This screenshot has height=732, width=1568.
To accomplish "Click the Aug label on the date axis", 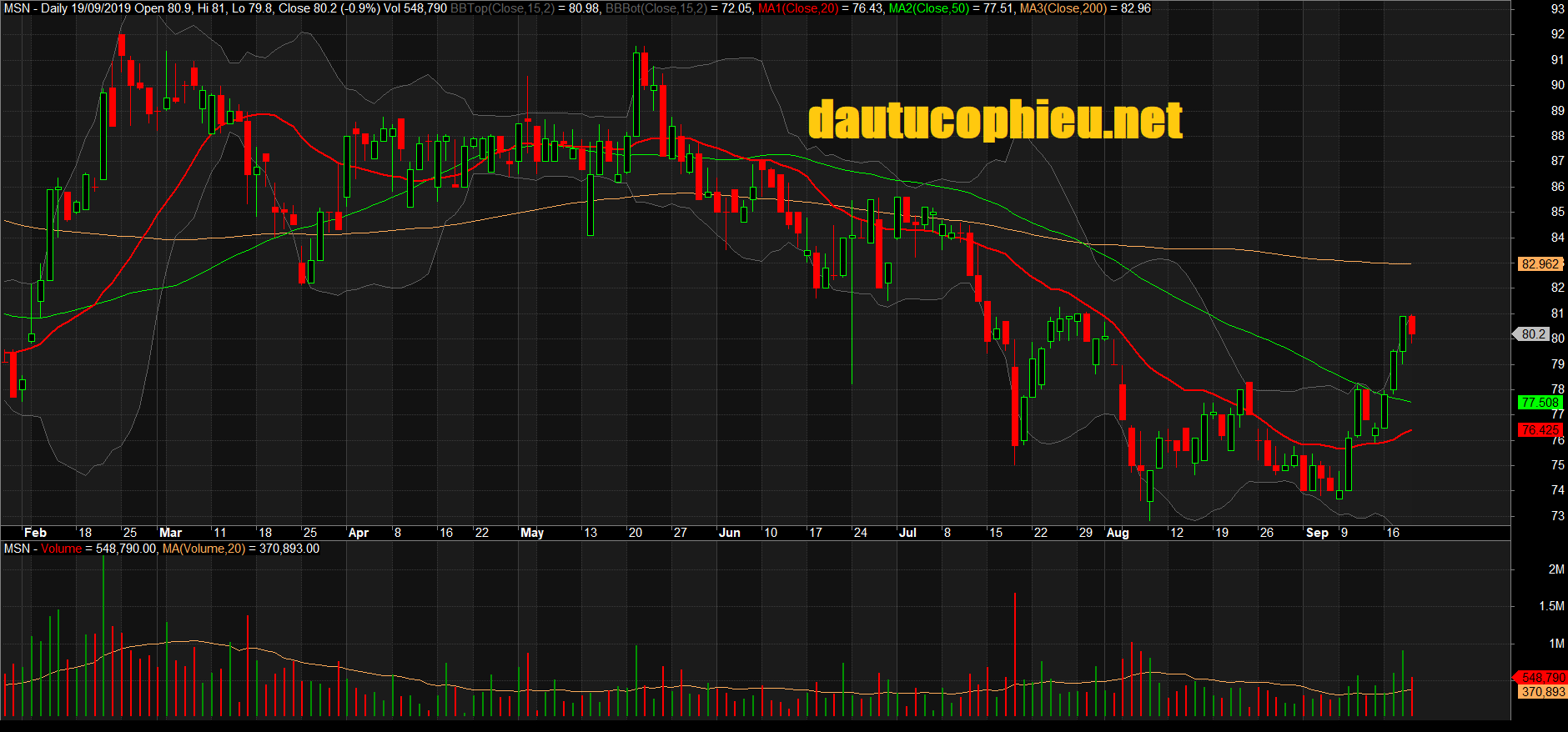I will coord(1117,533).
